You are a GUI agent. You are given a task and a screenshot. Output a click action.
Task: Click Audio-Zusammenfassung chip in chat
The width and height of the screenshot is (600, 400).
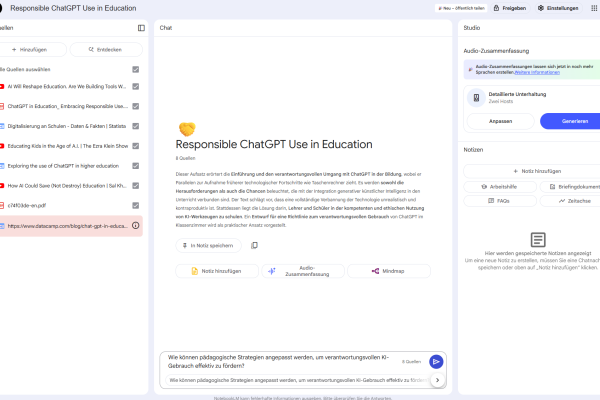click(x=303, y=271)
